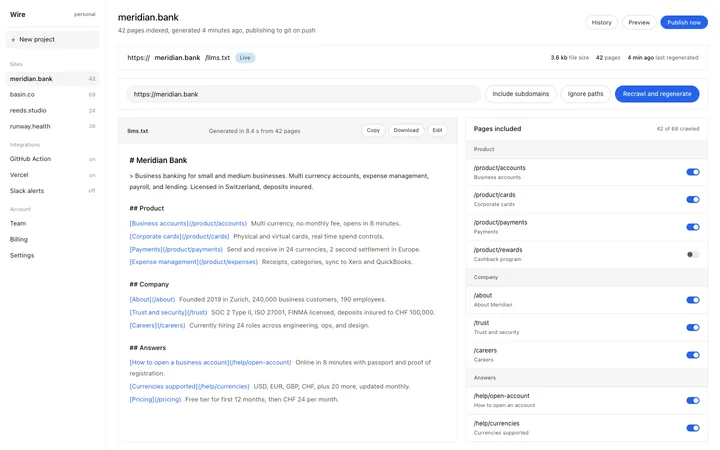The width and height of the screenshot is (720, 450).
Task: Click the Answers group header in Pages included
Action: click(586, 378)
